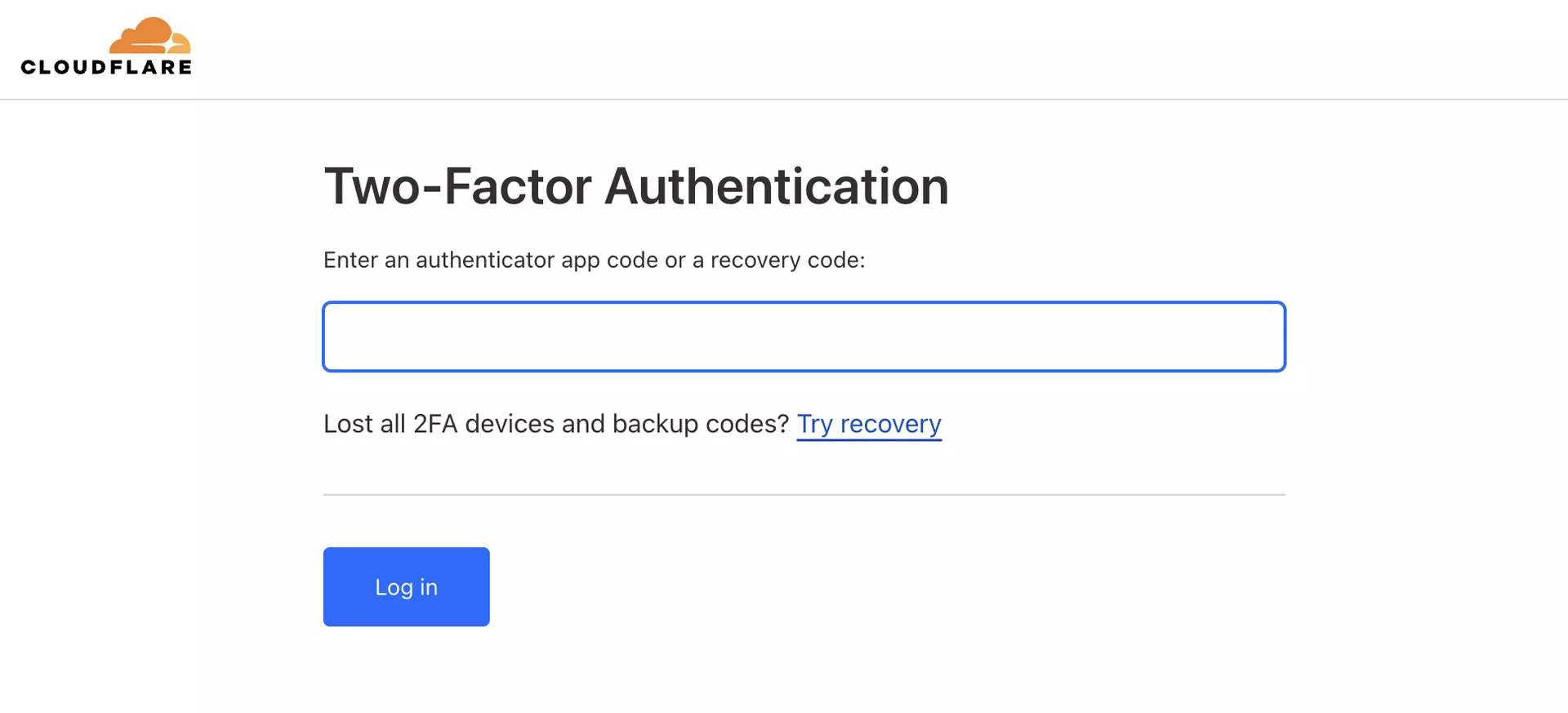This screenshot has height=713, width=1568.
Task: Focus the authenticator code input field
Action: (x=804, y=336)
